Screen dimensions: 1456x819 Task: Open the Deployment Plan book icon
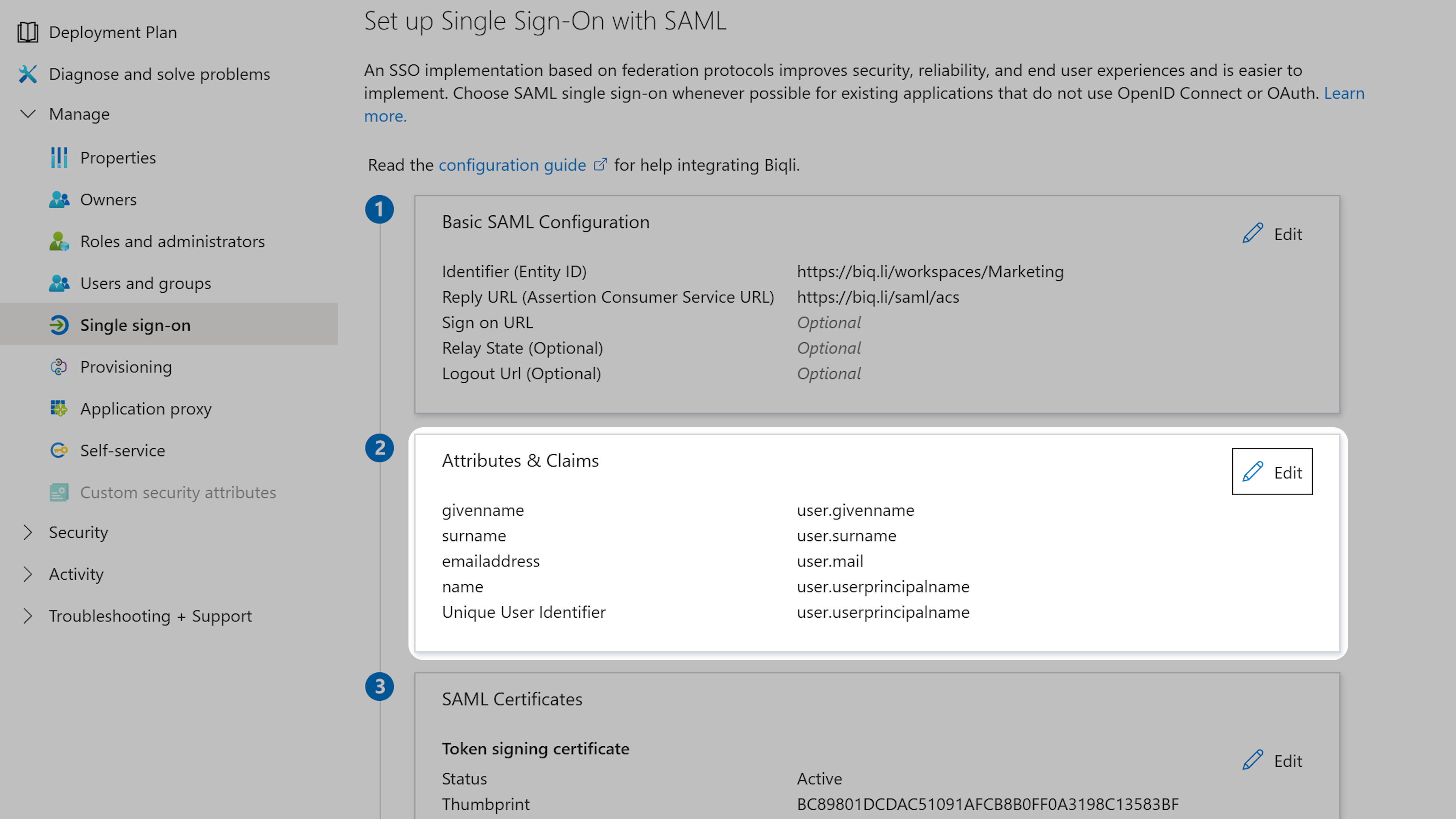point(28,32)
